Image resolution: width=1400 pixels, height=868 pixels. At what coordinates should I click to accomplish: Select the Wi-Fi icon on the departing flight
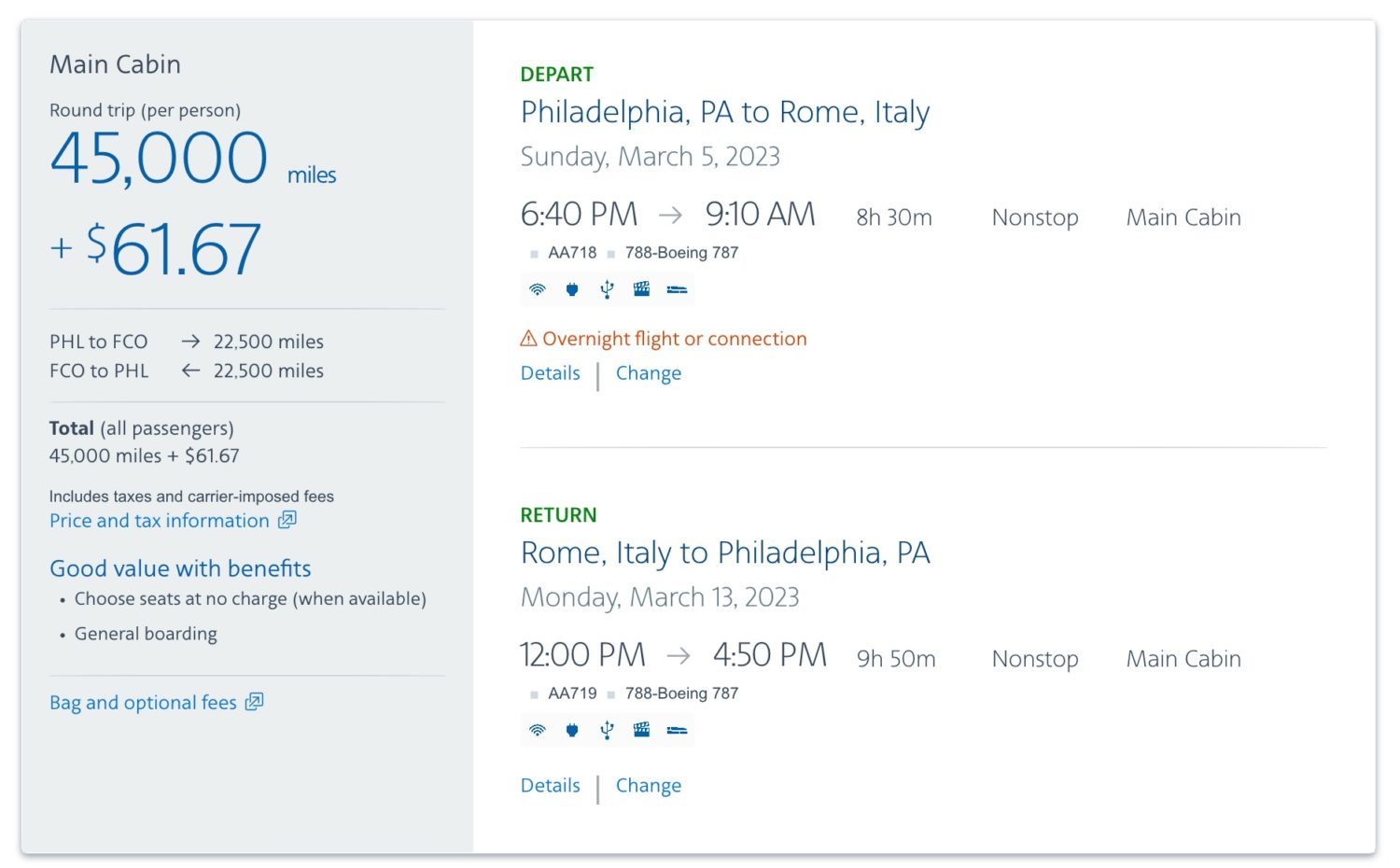pyautogui.click(x=537, y=289)
